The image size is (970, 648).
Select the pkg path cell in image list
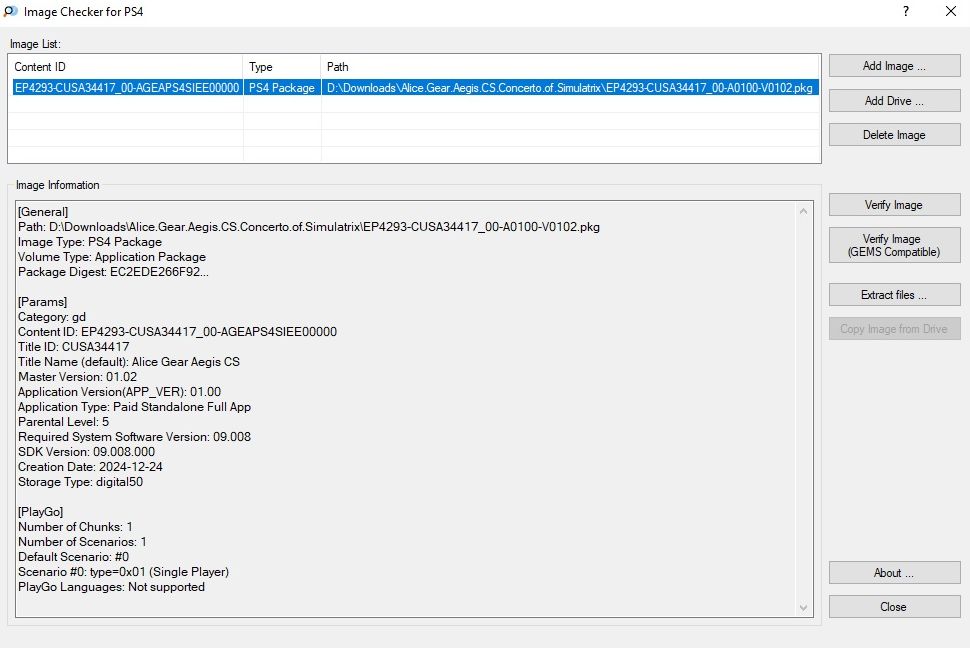(570, 88)
